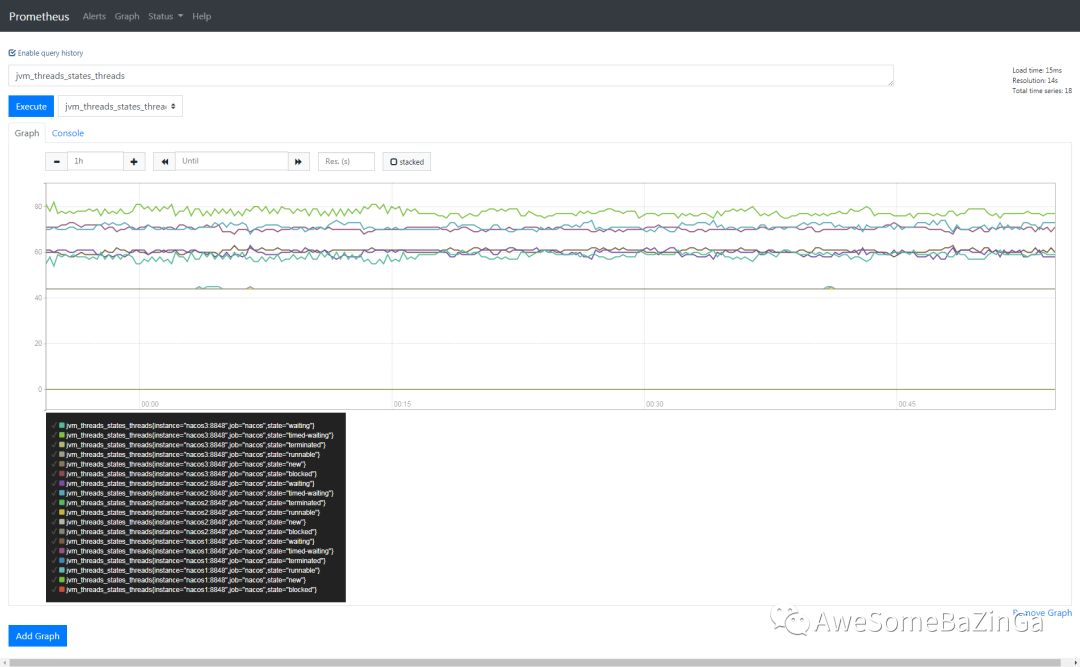Click the query box resize handle
The image size is (1080, 667).
point(890,83)
